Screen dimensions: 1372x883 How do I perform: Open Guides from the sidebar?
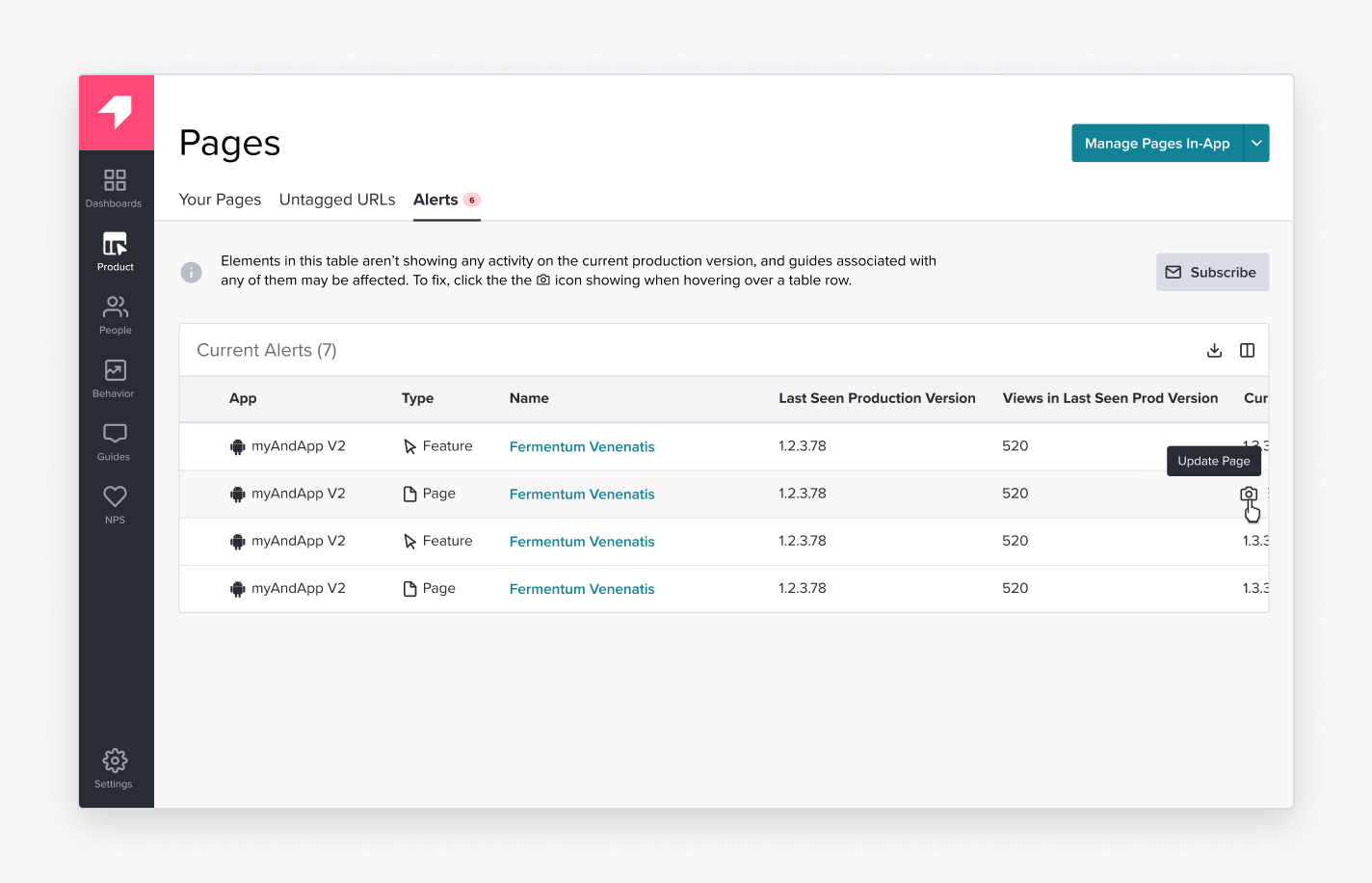pos(115,441)
